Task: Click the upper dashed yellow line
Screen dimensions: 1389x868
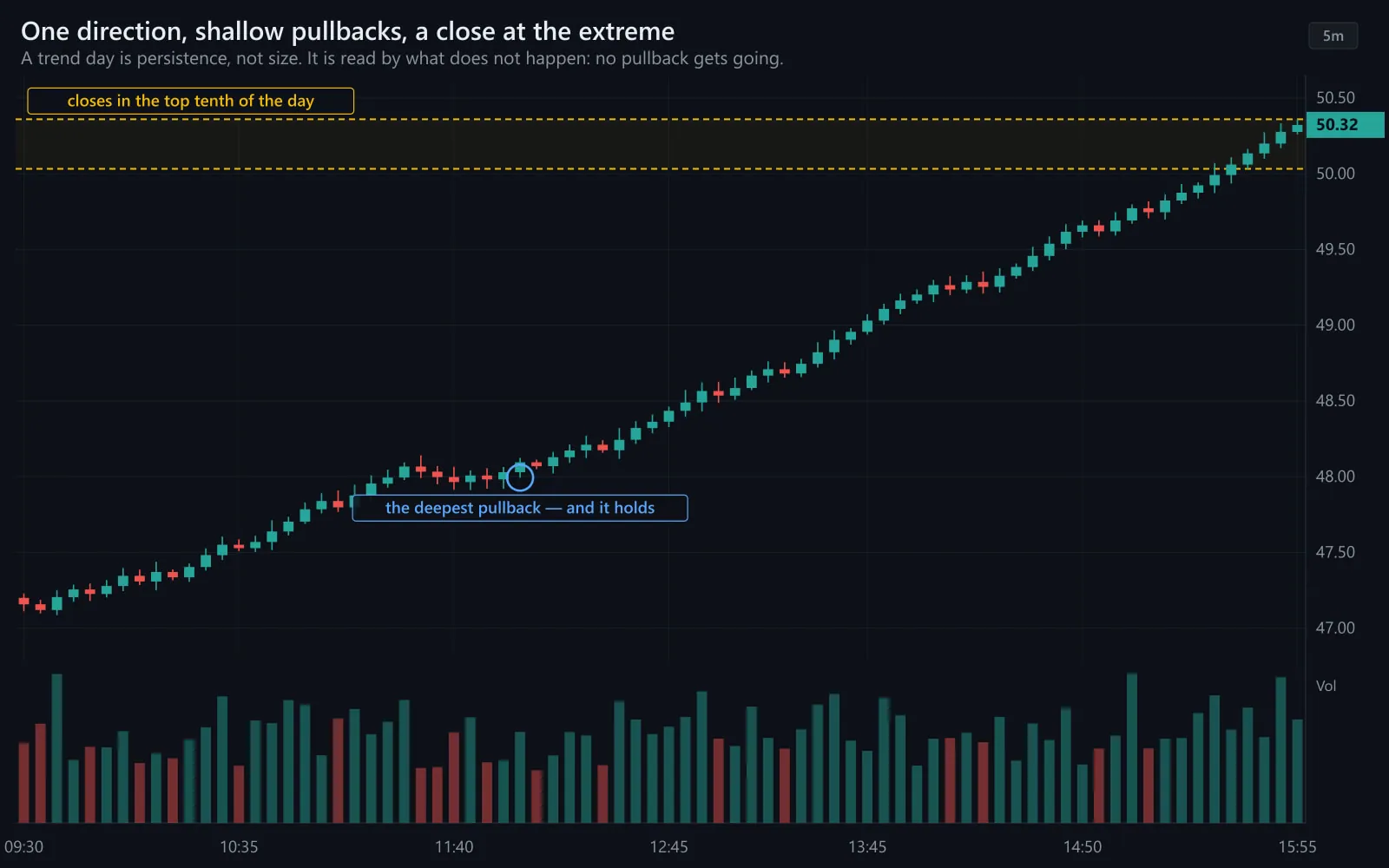Action: 660,119
